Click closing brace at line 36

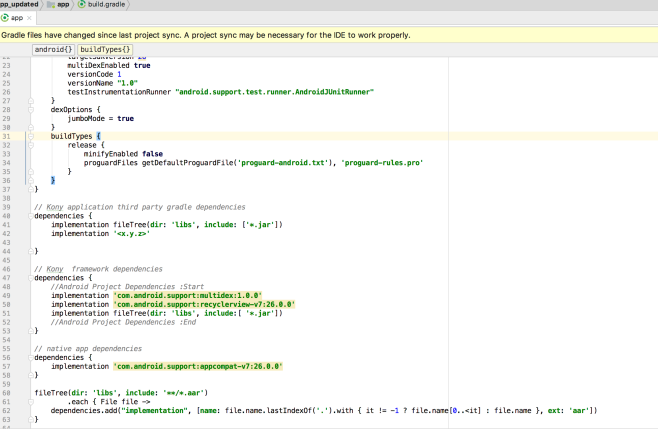tap(53, 180)
